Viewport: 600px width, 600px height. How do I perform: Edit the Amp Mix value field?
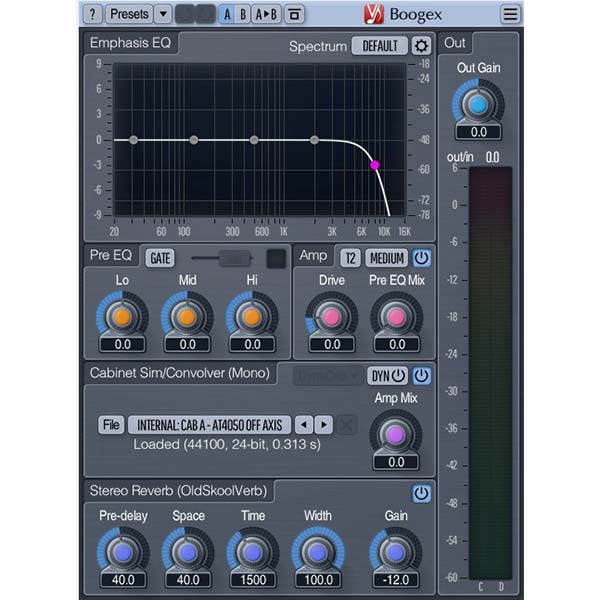tap(396, 462)
